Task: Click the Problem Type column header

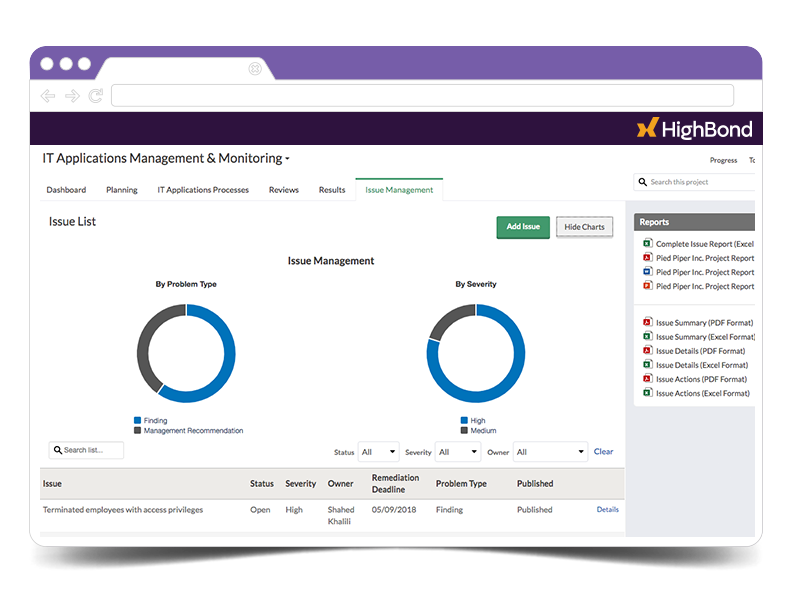Action: 461,484
